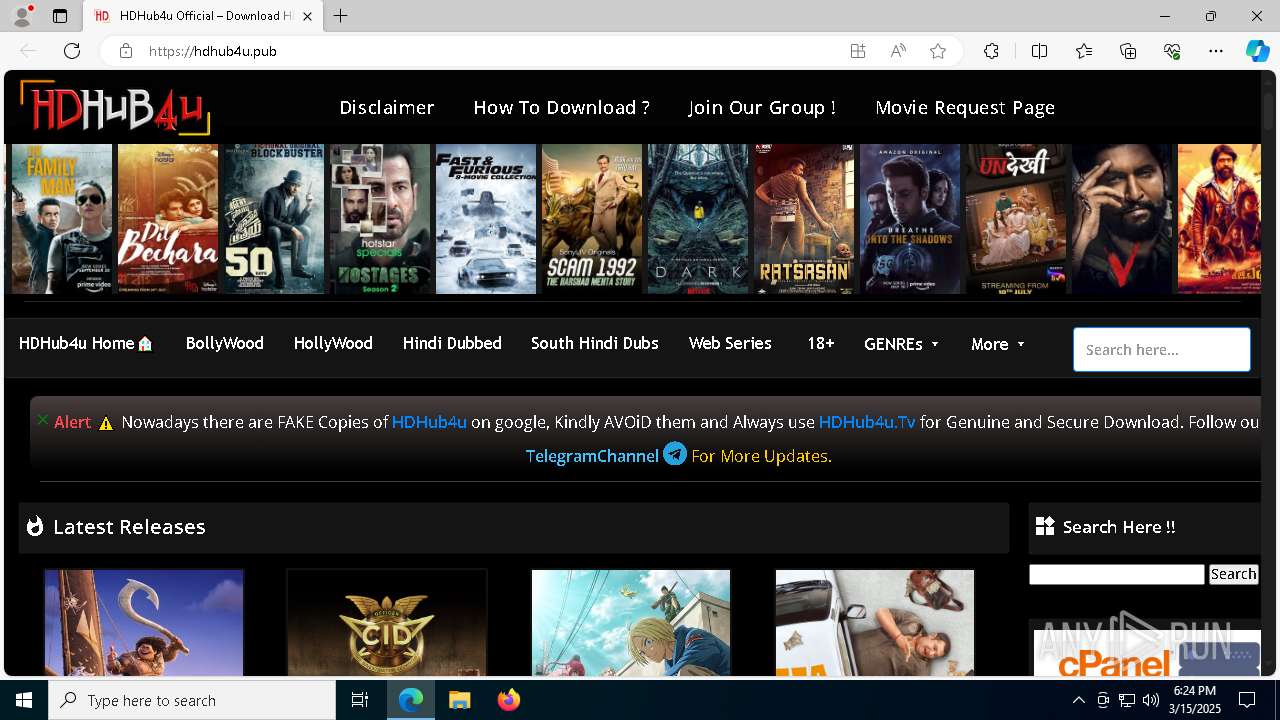Viewport: 1280px width, 720px height.
Task: Expand the More dropdown menu
Action: [998, 344]
